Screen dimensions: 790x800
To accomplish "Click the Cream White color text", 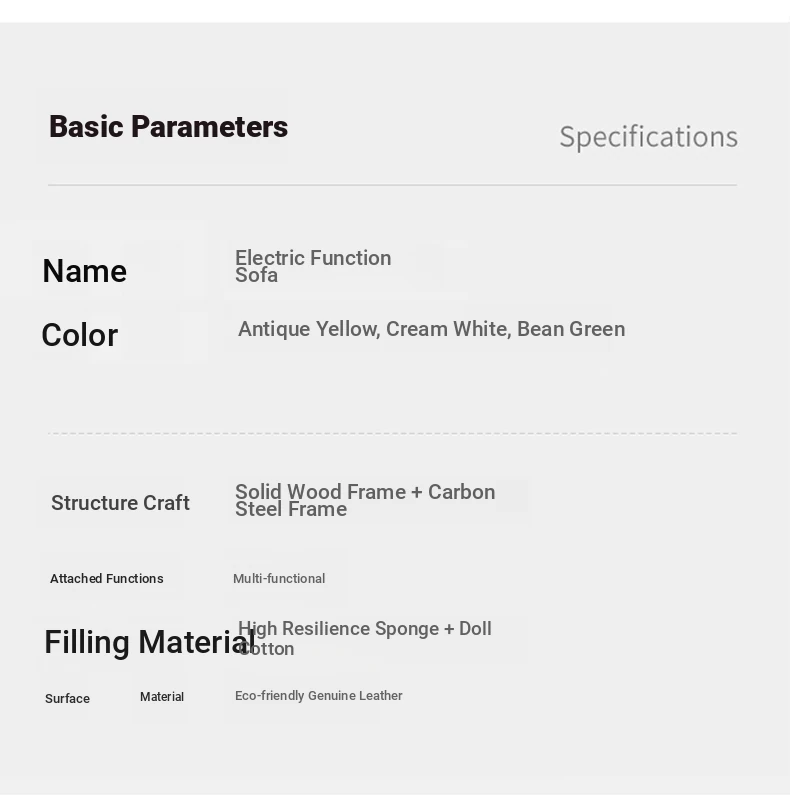I will (x=449, y=329).
